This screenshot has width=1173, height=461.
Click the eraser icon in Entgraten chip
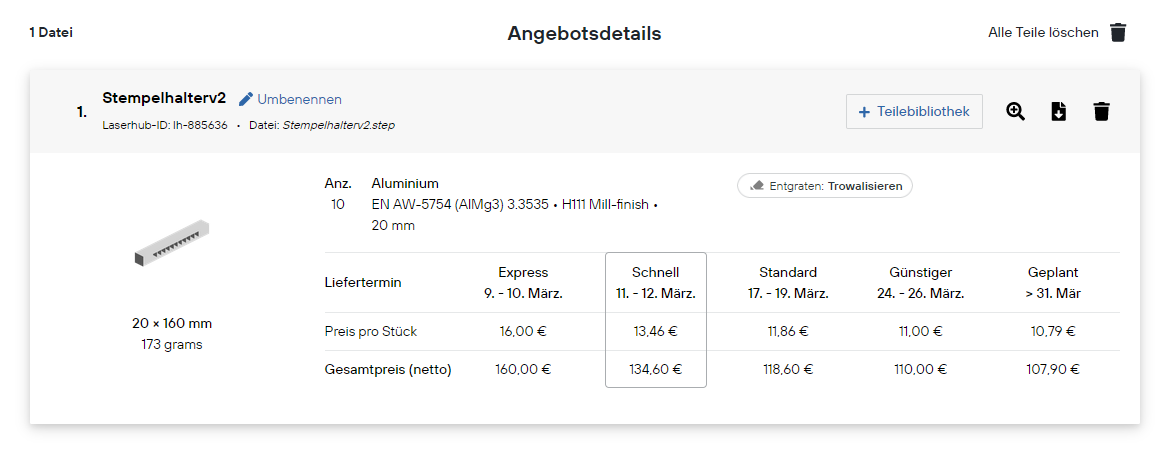click(756, 186)
